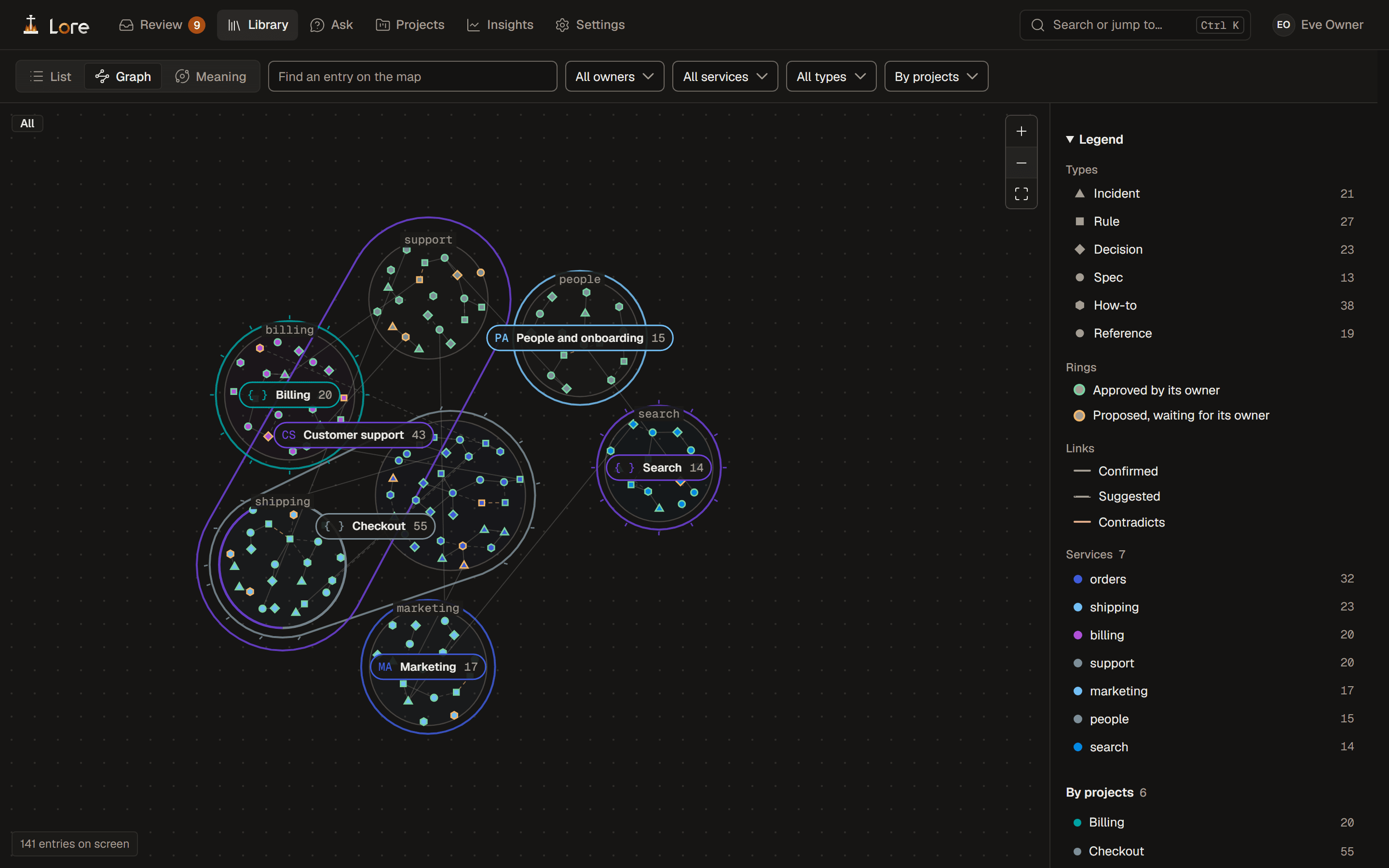Screen dimensions: 1389x868
Task: Toggle Rule type in legend
Action: [x=1213, y=222]
